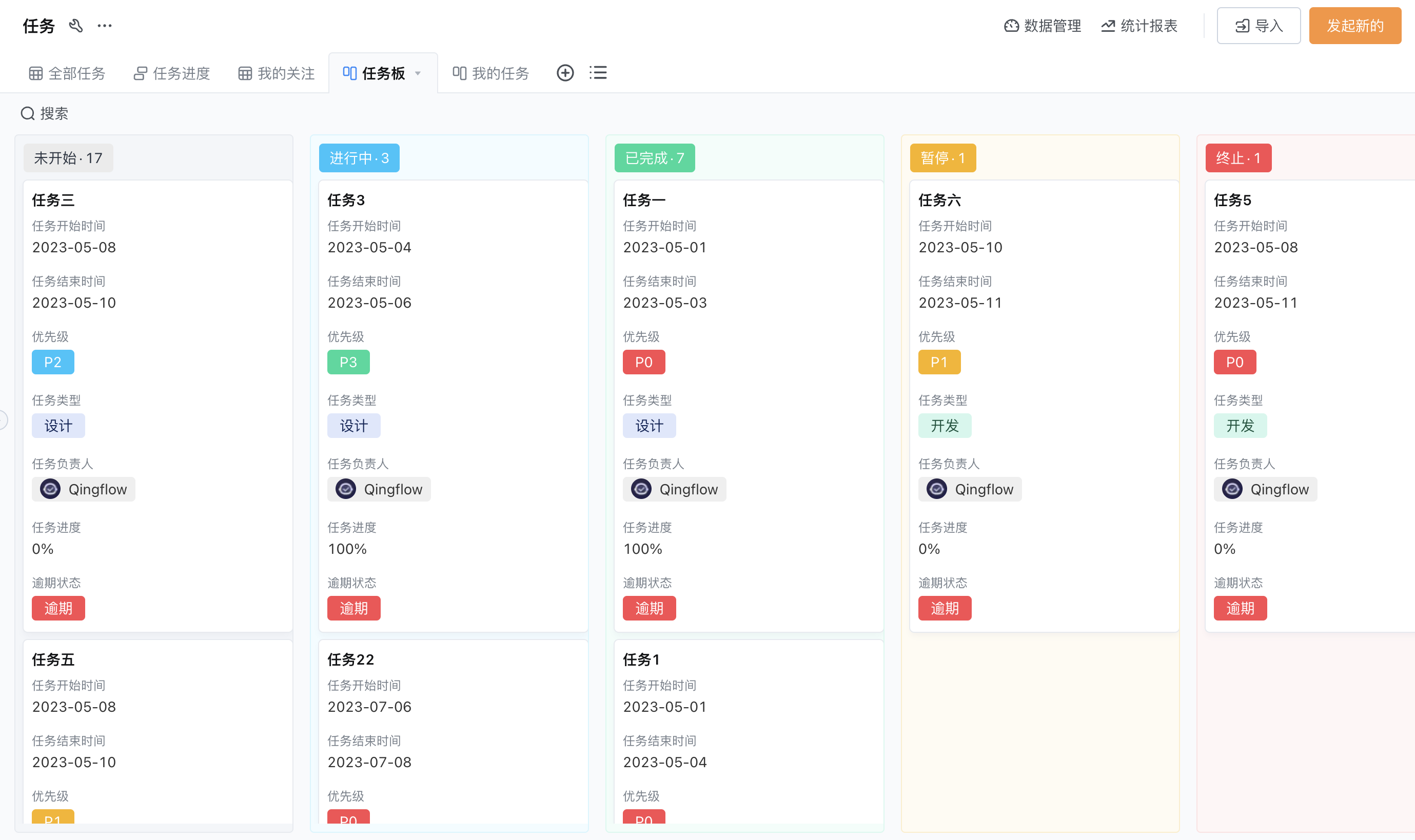
Task: Click the 终止 · 1 column header
Action: [x=1239, y=158]
